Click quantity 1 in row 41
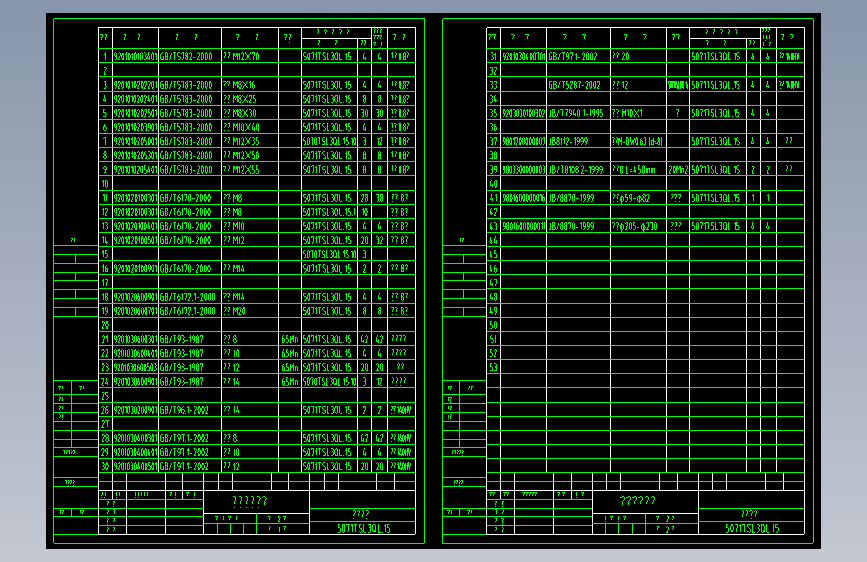The width and height of the screenshot is (867, 562). (x=753, y=198)
